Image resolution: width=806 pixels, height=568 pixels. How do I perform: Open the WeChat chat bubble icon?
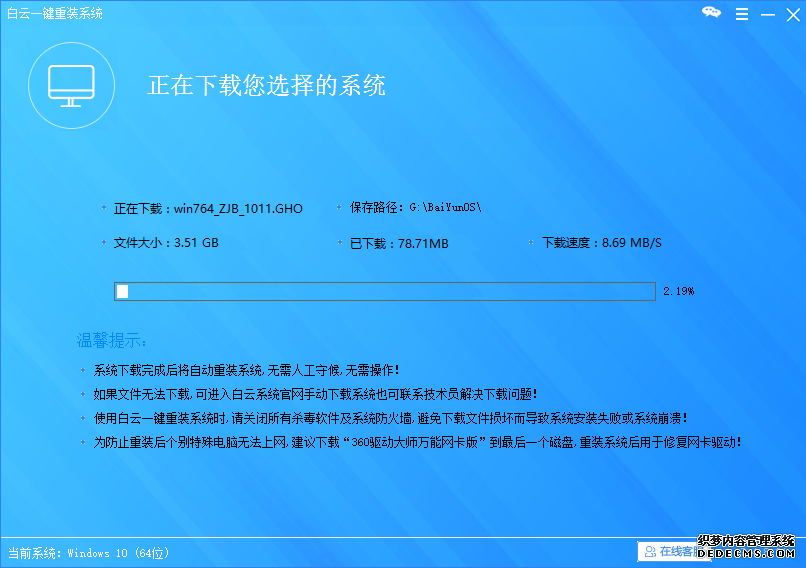pos(711,13)
